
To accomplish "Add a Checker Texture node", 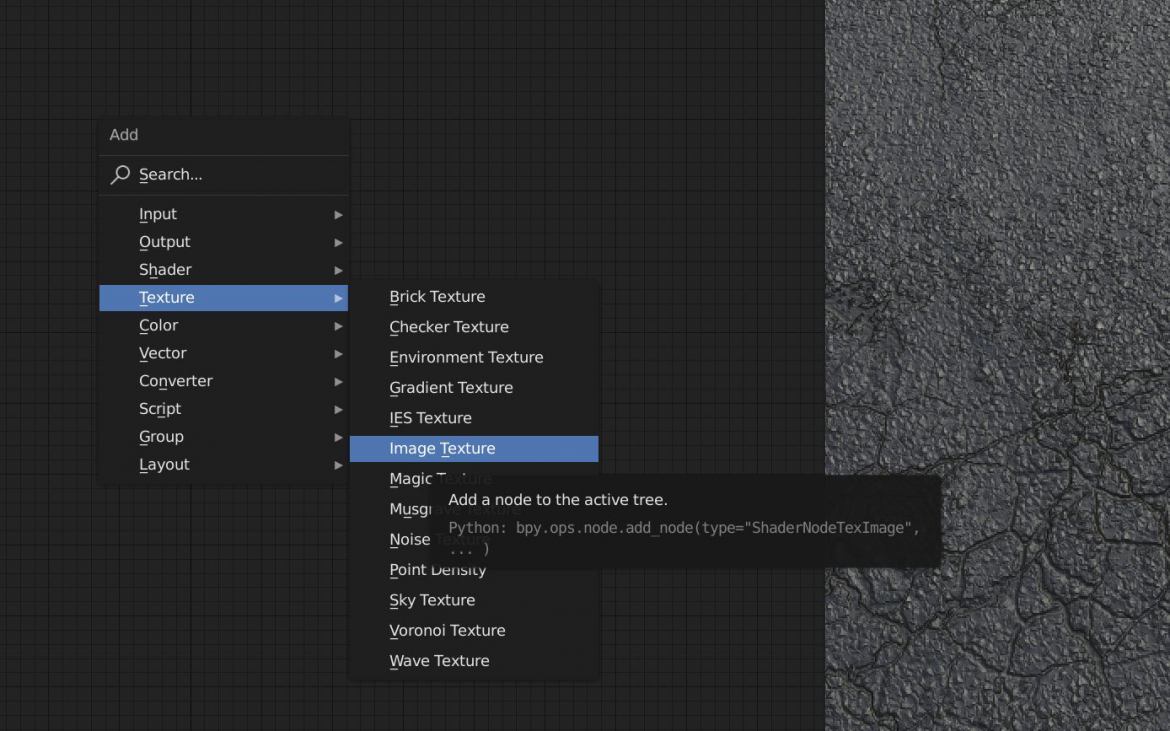I will click(448, 327).
